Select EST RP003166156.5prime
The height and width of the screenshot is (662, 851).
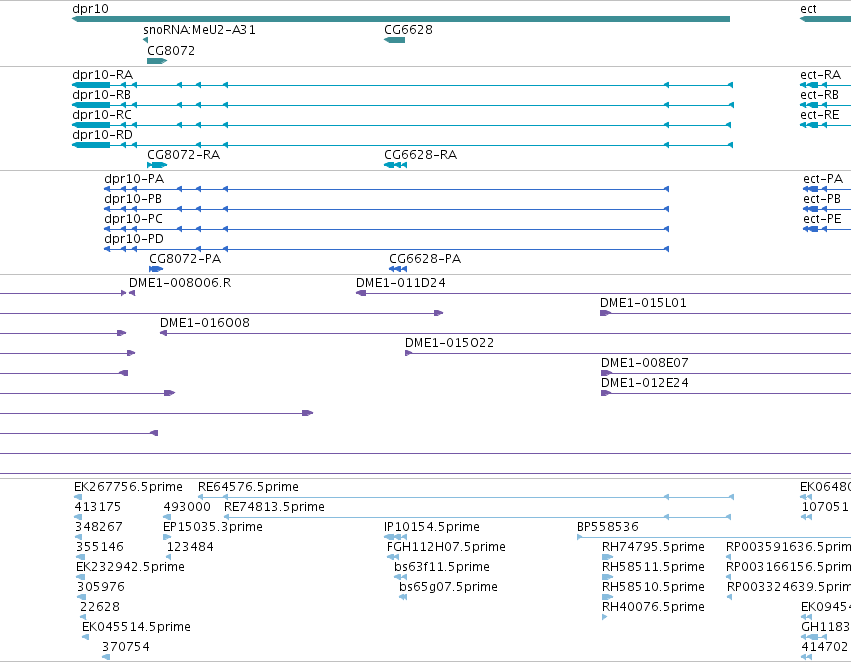pyautogui.click(x=729, y=578)
